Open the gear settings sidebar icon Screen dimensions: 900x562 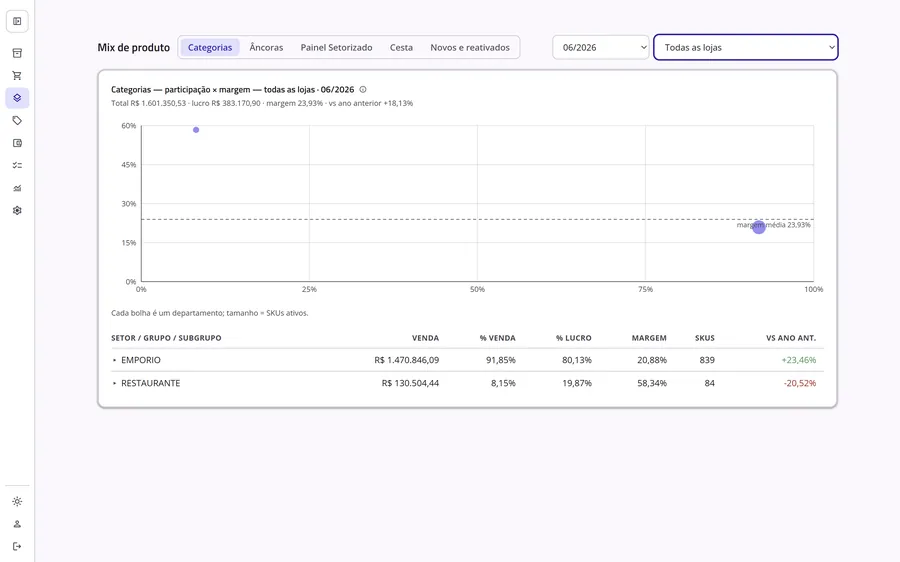click(17, 211)
